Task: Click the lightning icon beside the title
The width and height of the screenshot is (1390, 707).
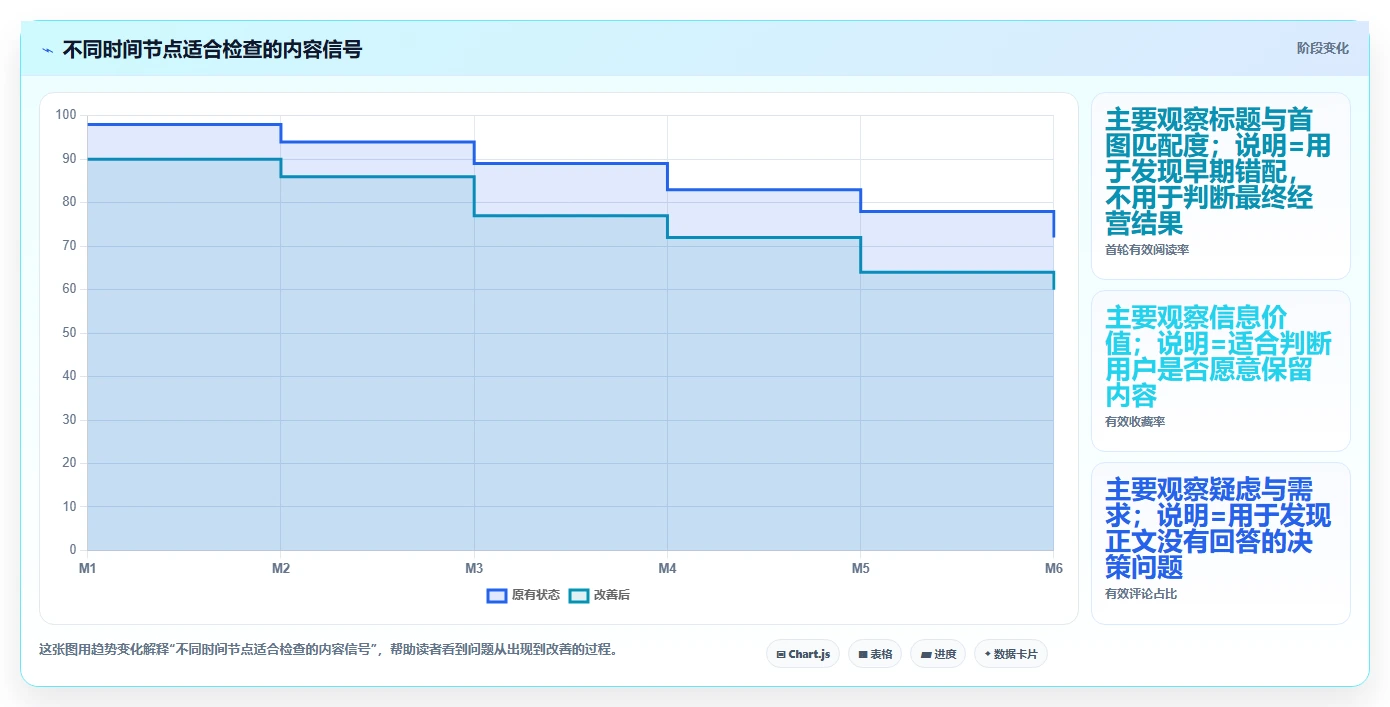Action: (x=47, y=50)
